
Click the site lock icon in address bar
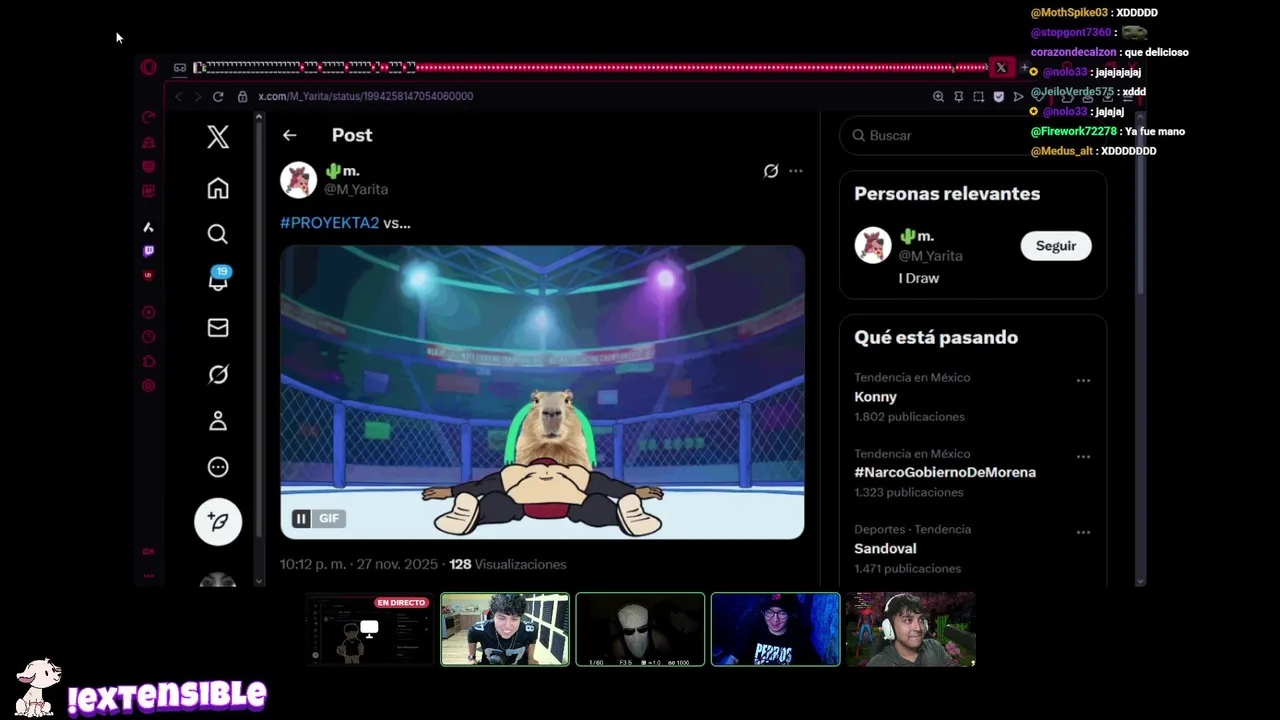[x=242, y=96]
